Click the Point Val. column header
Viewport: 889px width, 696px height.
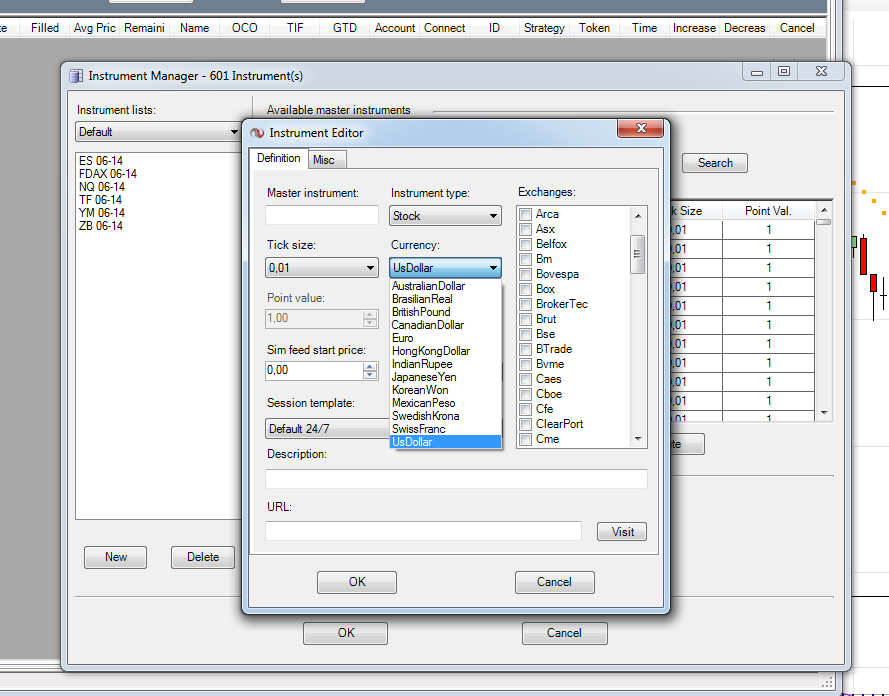(x=768, y=211)
